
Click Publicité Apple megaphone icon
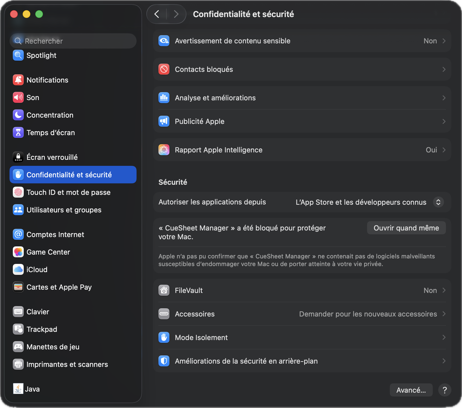click(x=164, y=121)
